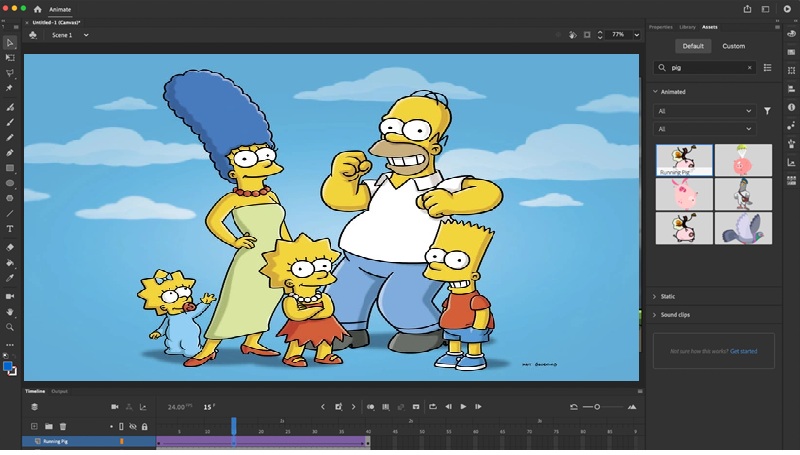
Task: Select the Fluid Brush tool
Action: [10, 107]
